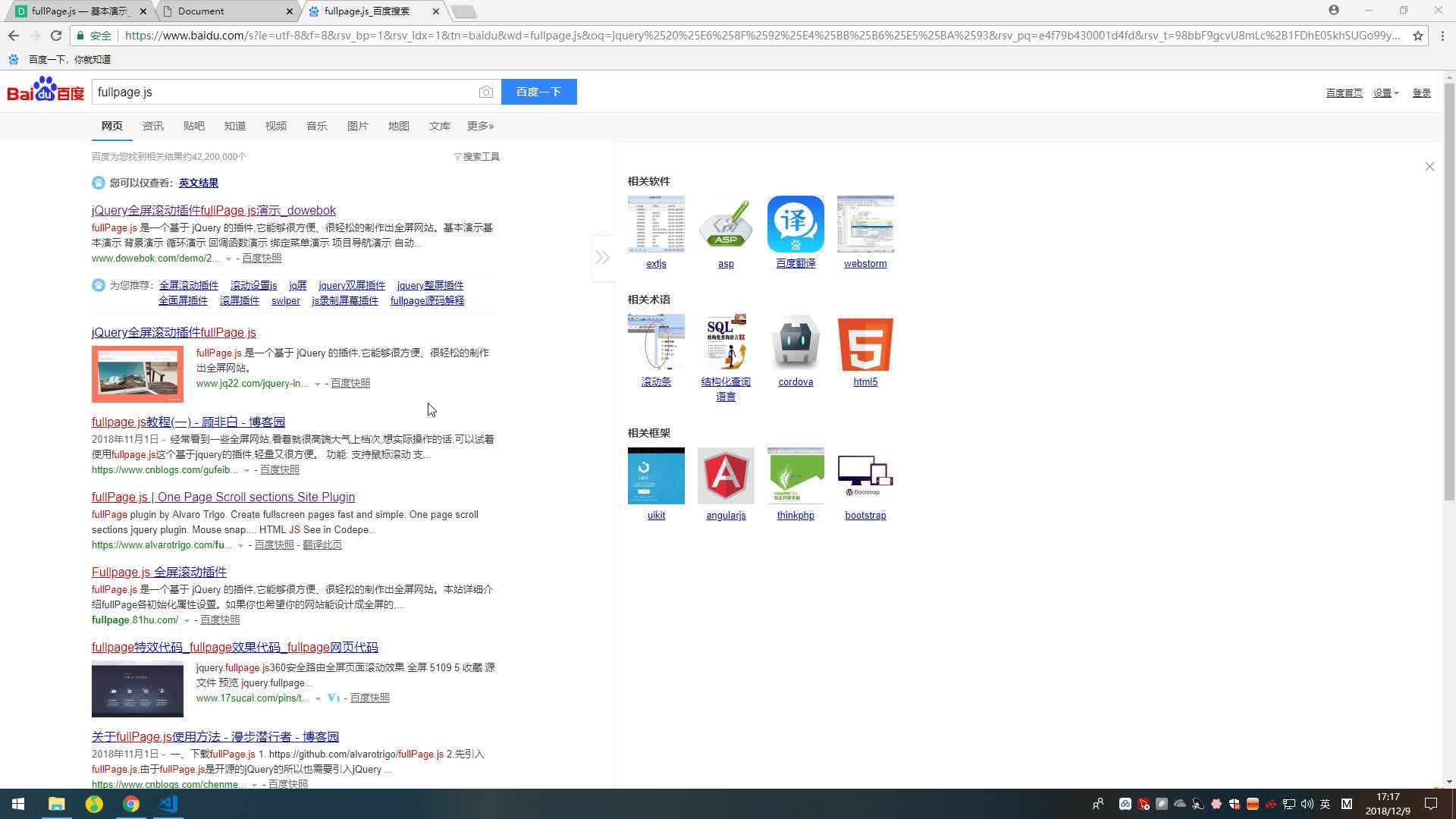The width and height of the screenshot is (1456, 819).
Task: Open the extjs software icon
Action: 656,224
